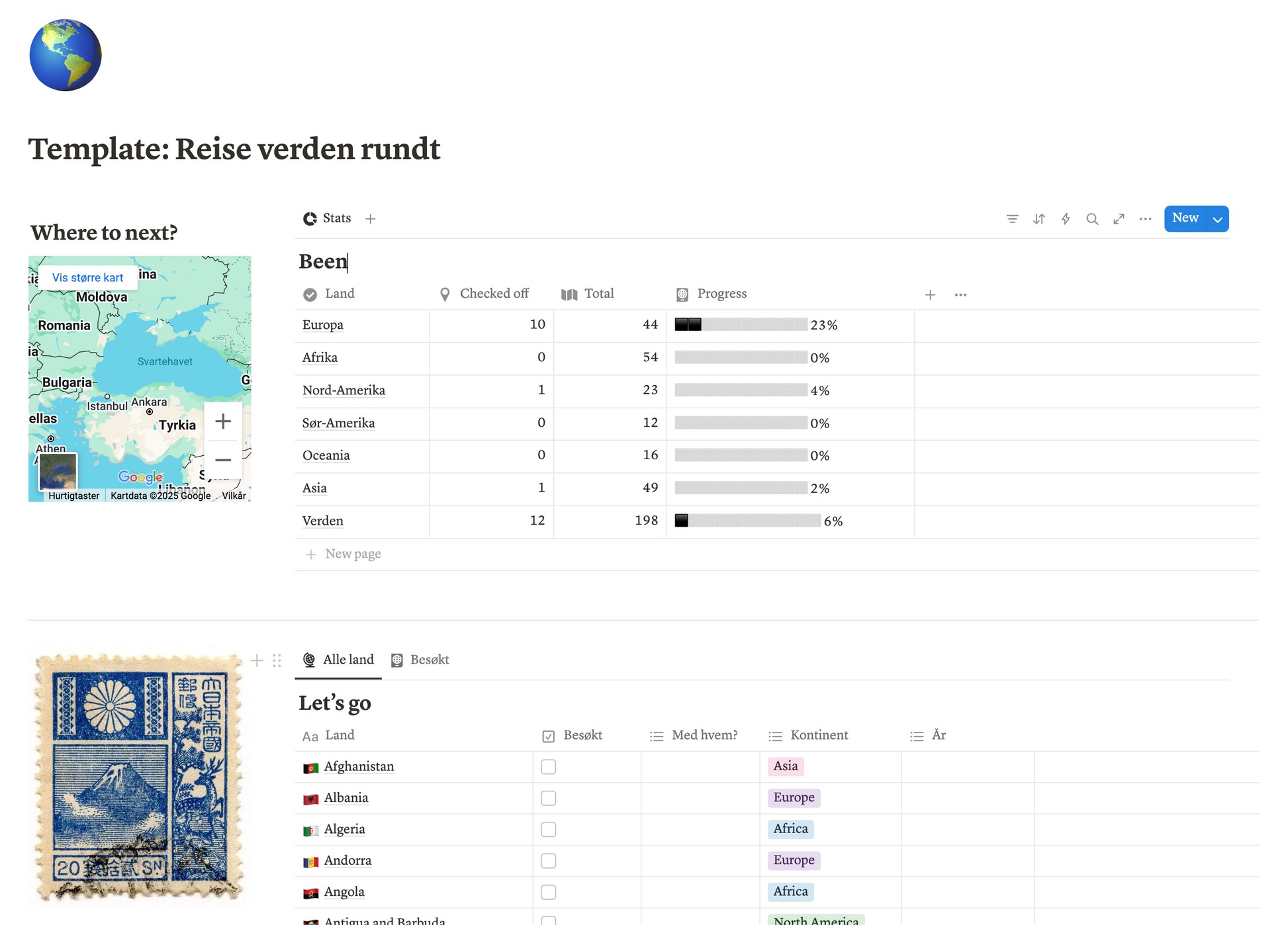Open the New button dropdown chevron
Viewport: 1288px width, 925px height.
pos(1217,218)
